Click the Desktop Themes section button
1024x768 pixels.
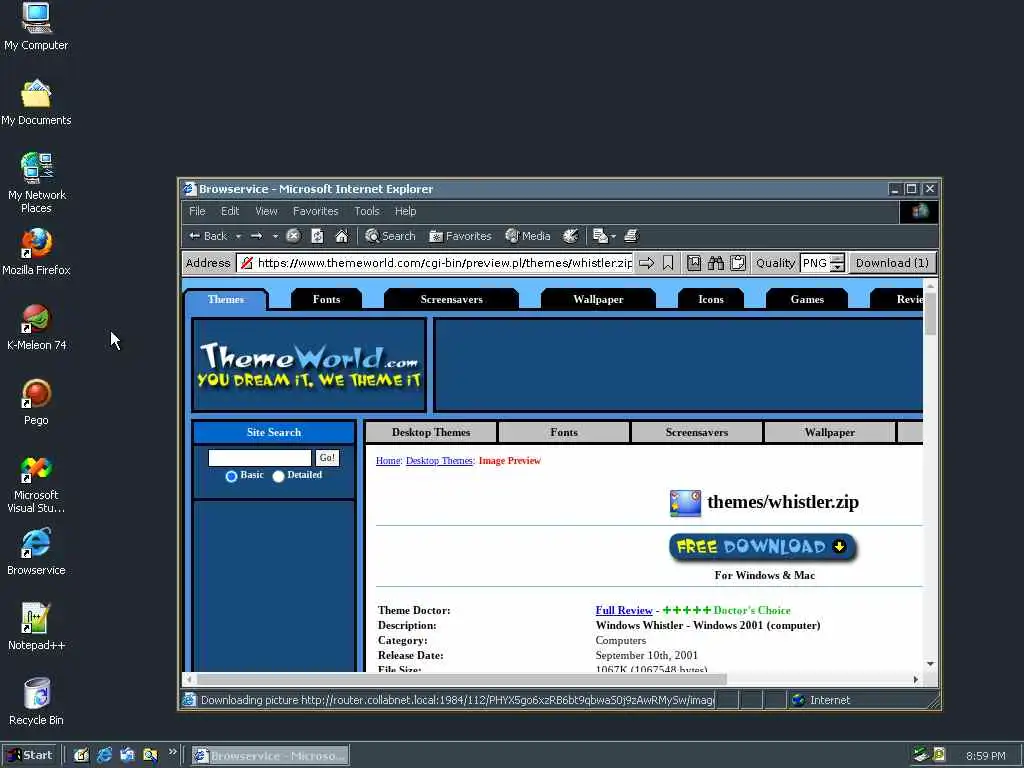[430, 432]
